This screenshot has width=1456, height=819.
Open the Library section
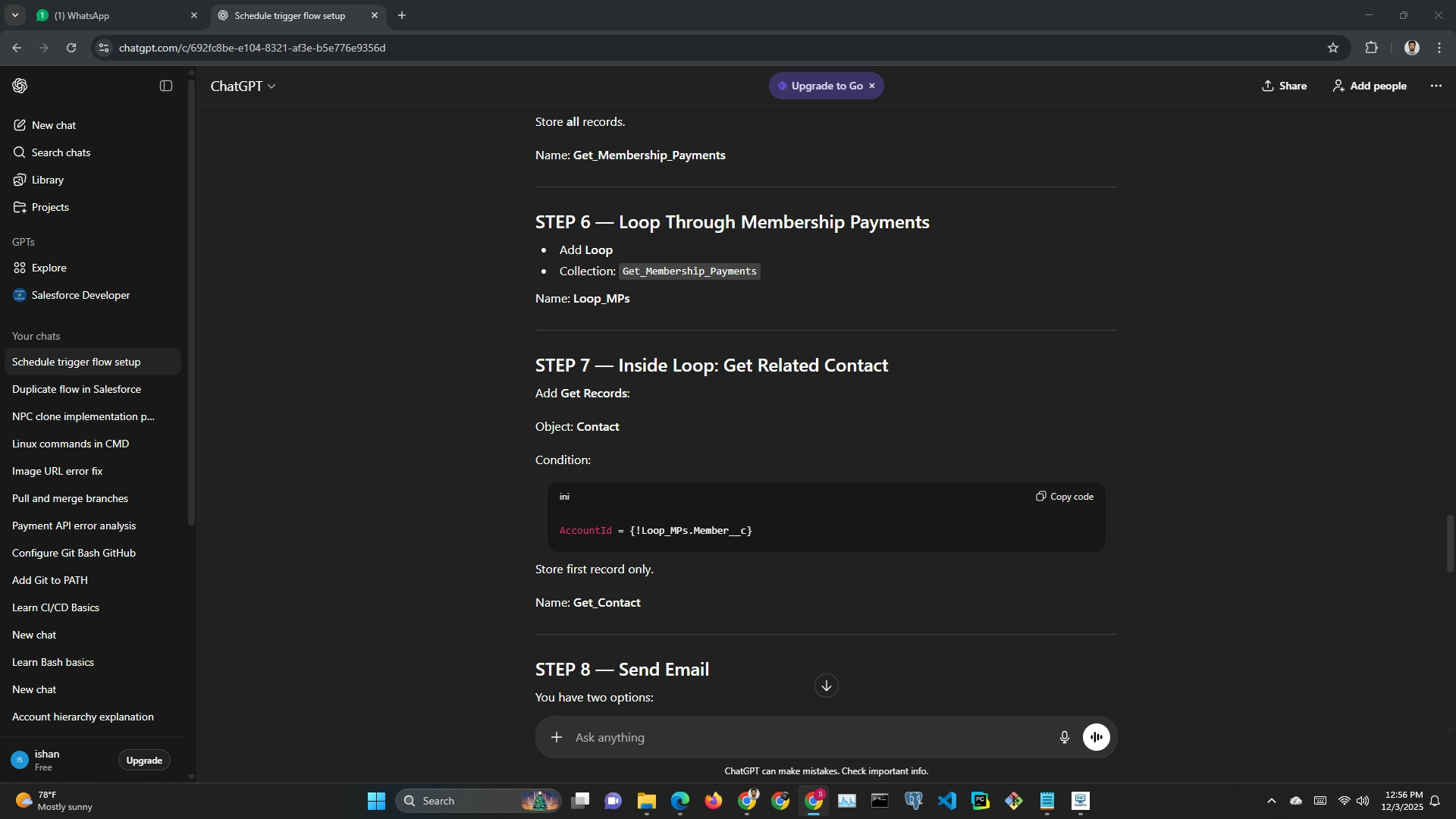coord(47,180)
